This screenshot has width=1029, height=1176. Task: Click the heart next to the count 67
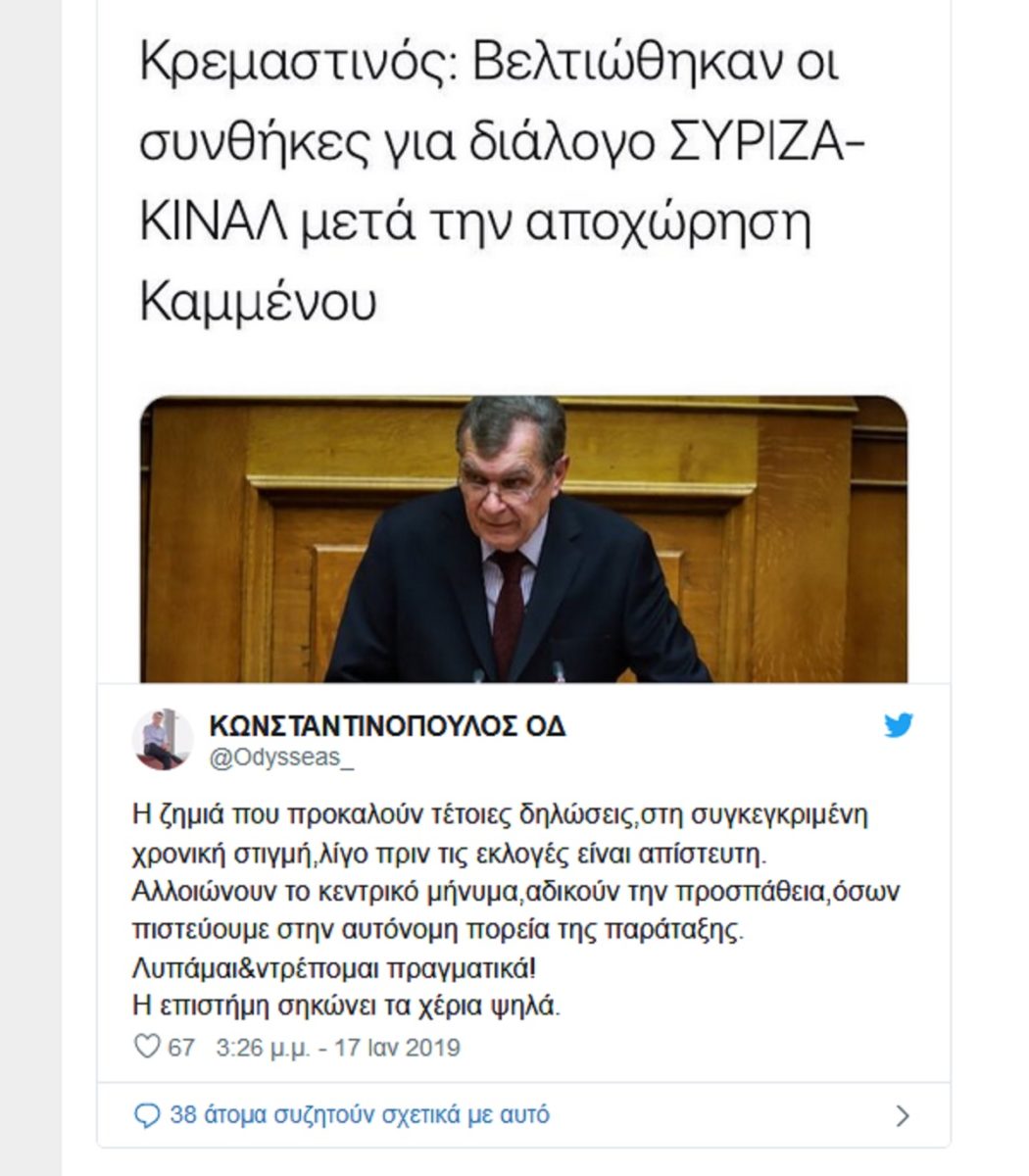coord(147,1047)
